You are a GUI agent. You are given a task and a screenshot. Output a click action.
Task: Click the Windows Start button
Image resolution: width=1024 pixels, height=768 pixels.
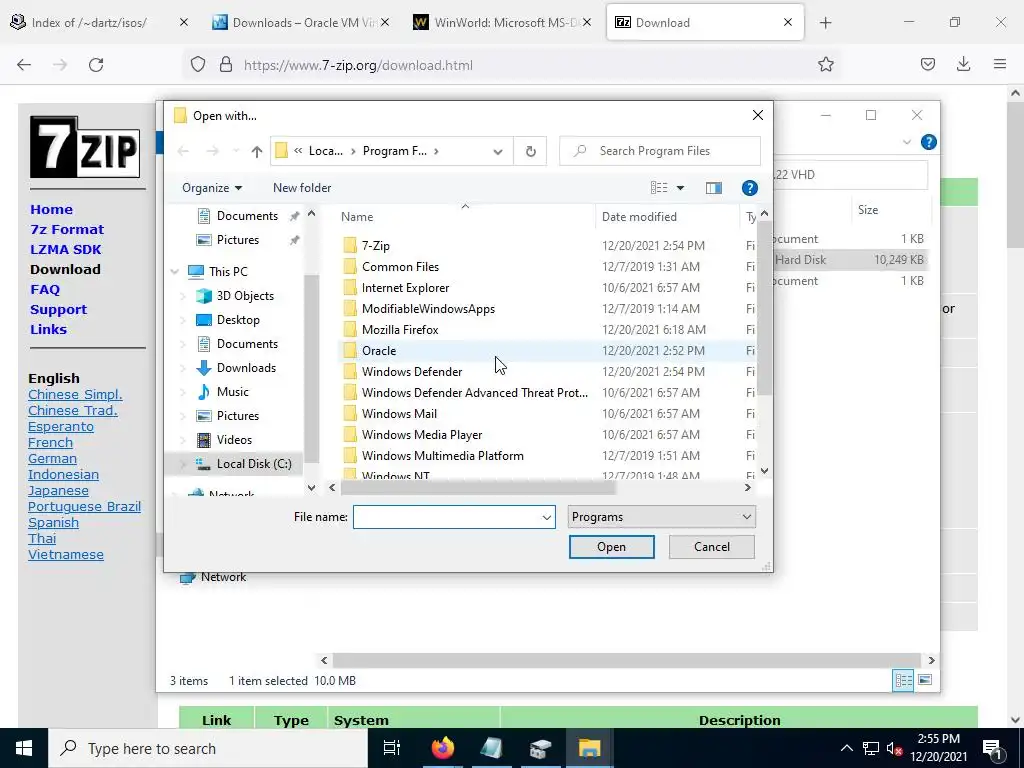click(24, 748)
